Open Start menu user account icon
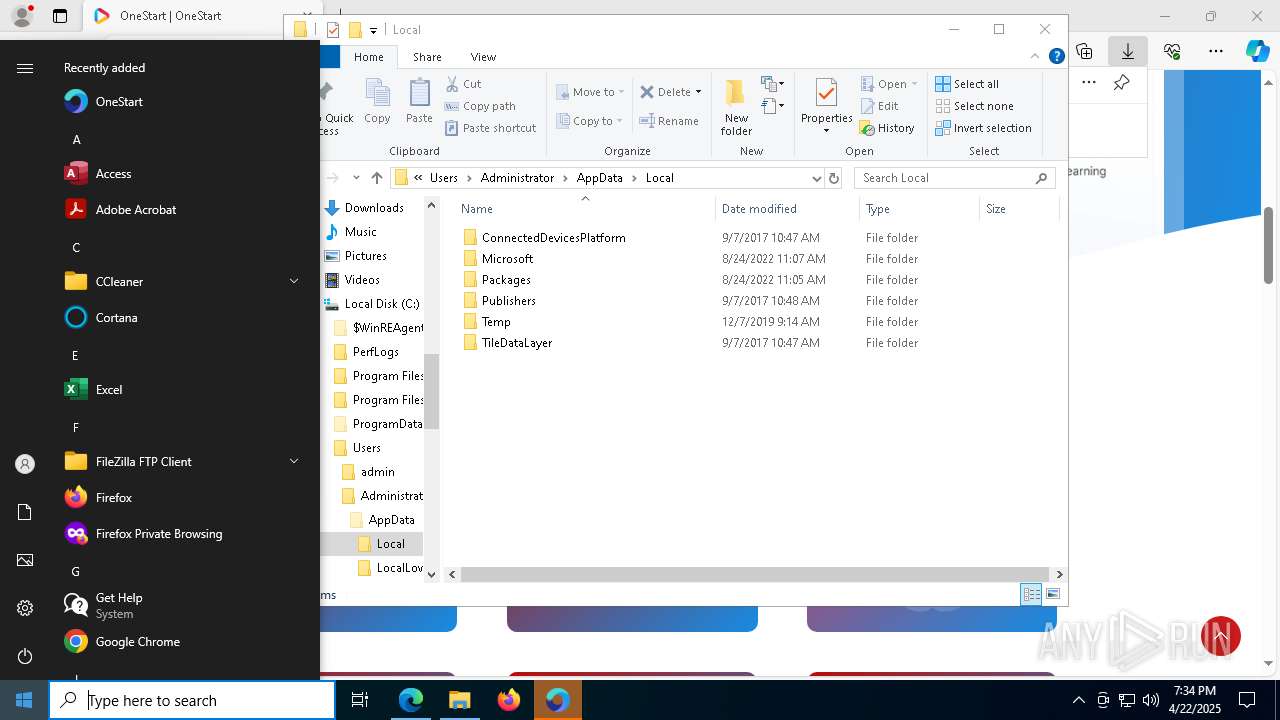 [x=25, y=464]
